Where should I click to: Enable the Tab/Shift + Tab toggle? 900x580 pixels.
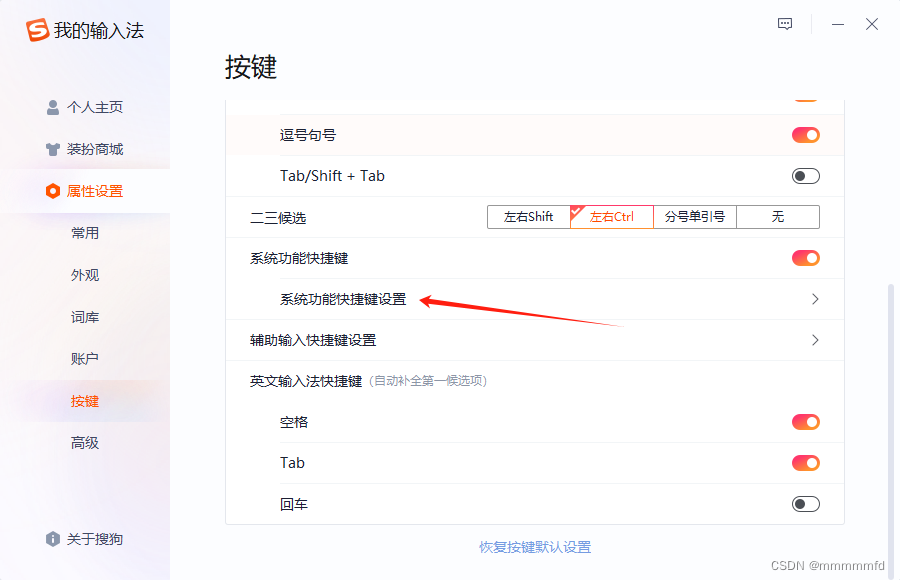tap(806, 176)
